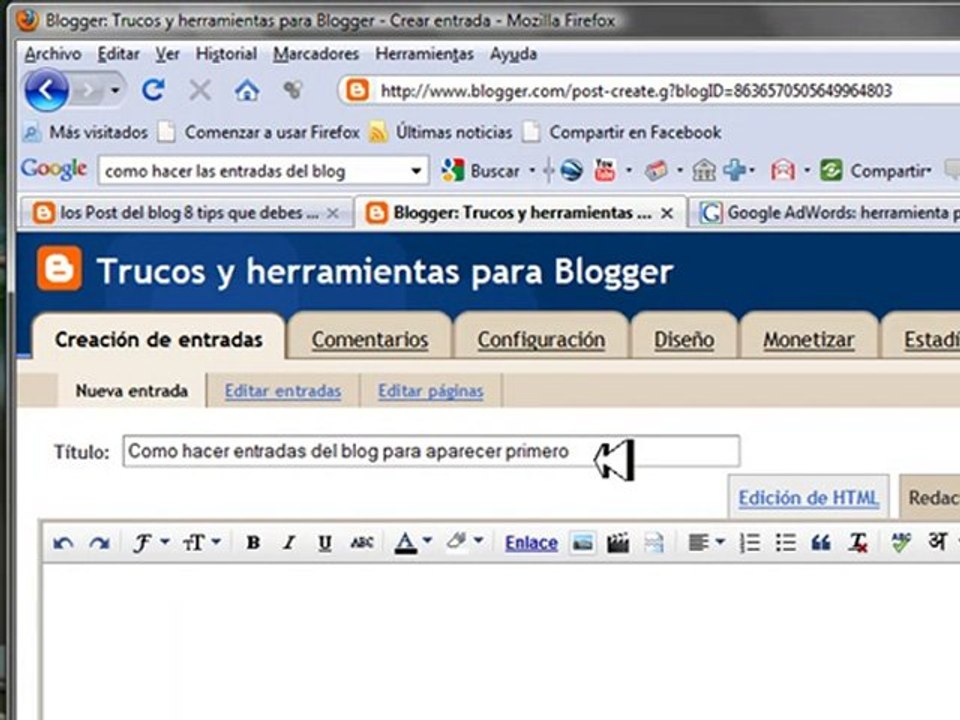
Task: Click the Hindi transliteration icon
Action: click(937, 541)
